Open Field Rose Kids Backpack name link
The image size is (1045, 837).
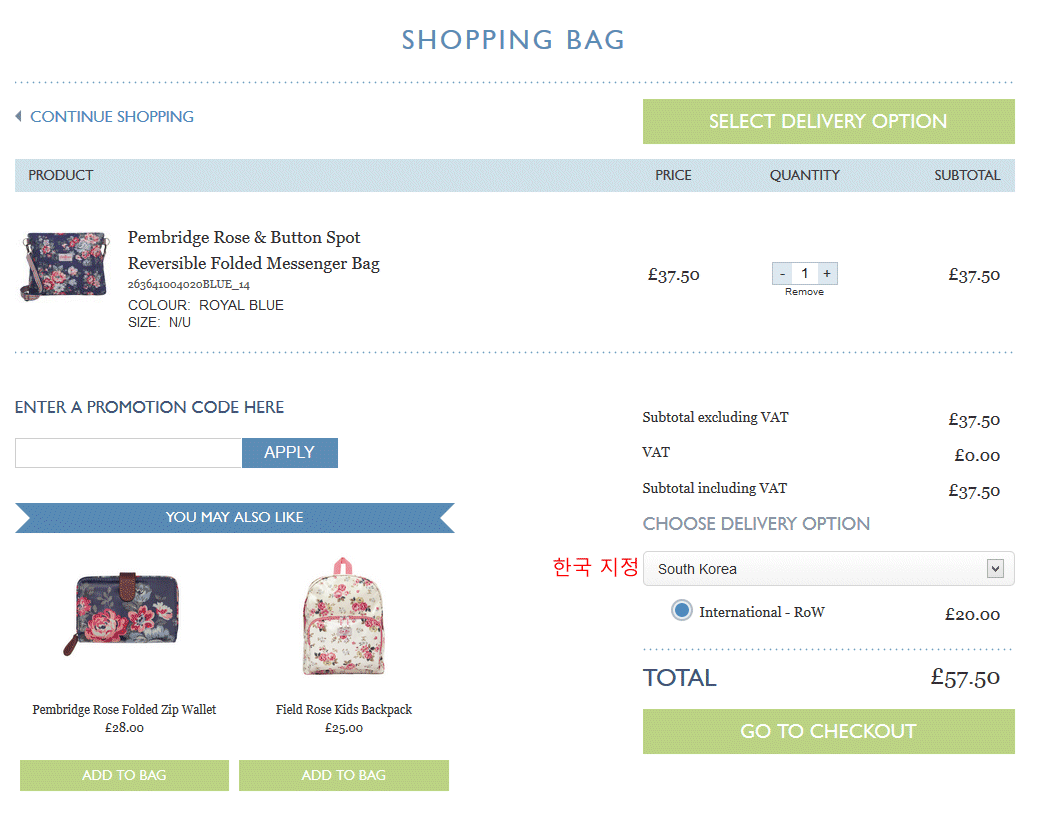pyautogui.click(x=343, y=710)
